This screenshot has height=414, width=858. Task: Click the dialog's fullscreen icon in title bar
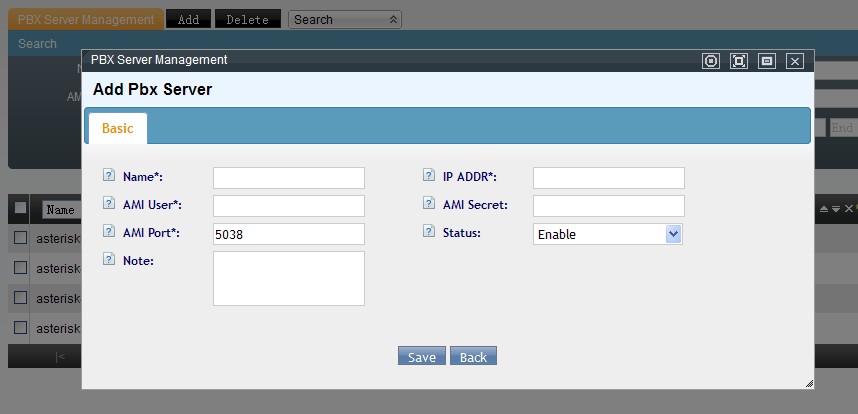tap(739, 61)
